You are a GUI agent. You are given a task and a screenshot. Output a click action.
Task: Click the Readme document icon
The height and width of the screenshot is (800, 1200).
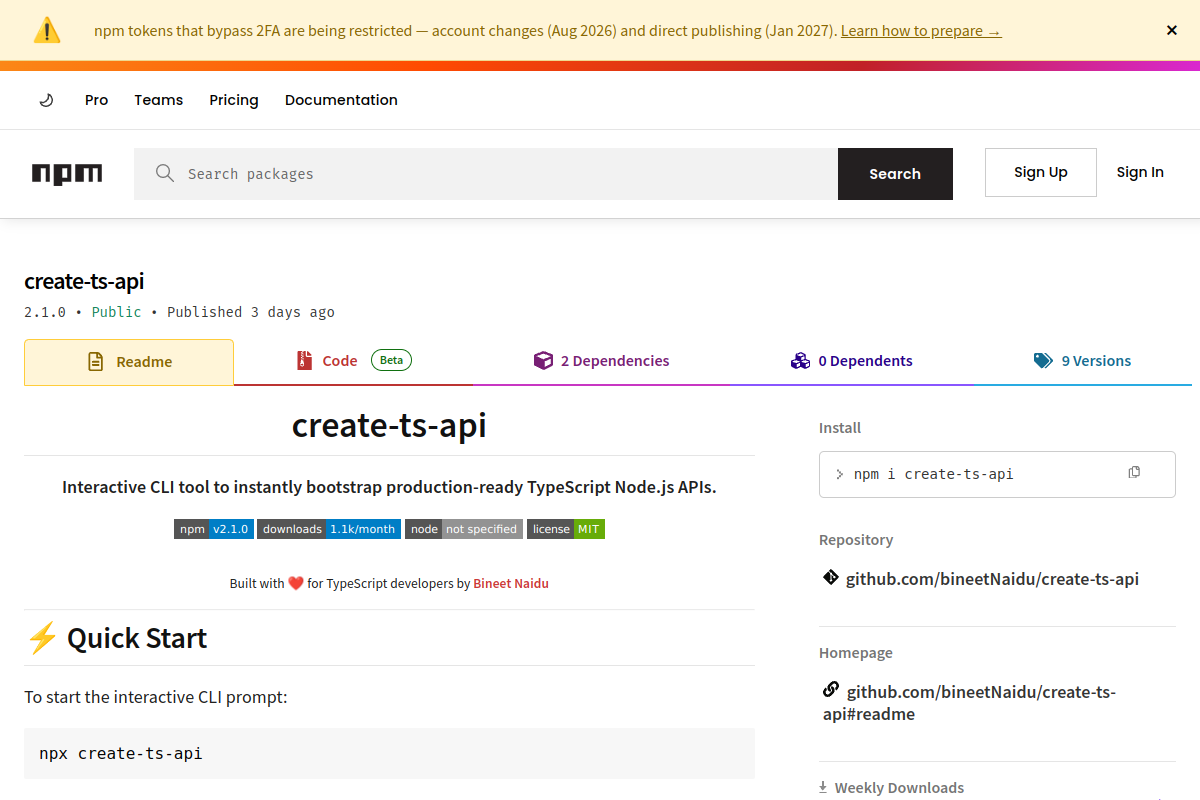click(96, 362)
